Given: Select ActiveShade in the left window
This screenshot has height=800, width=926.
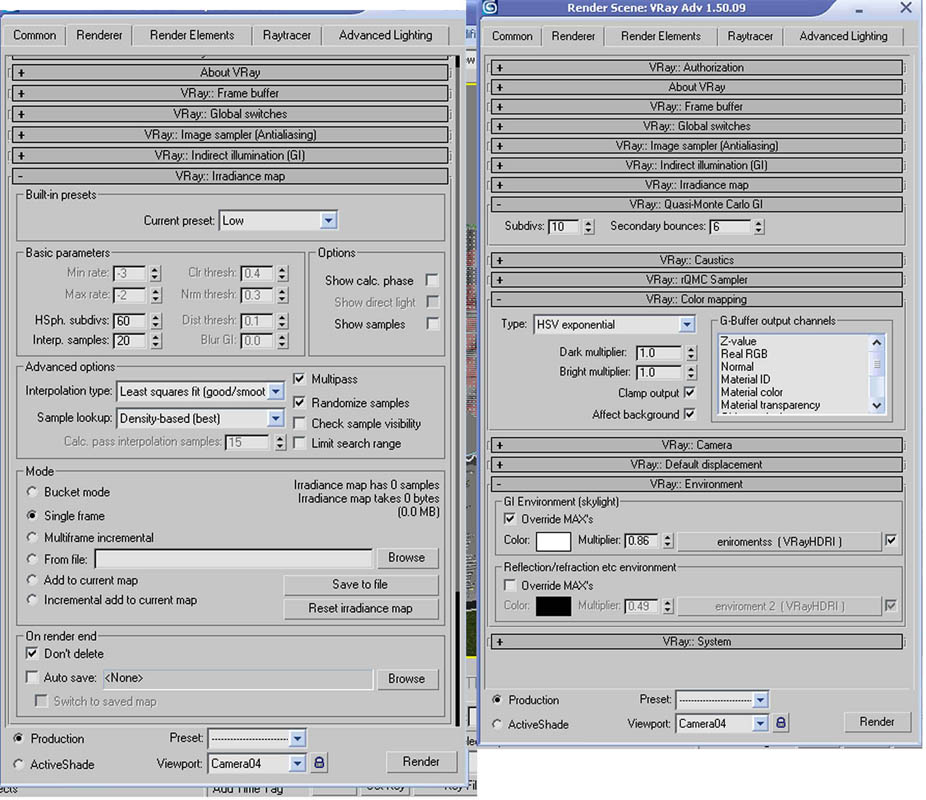Looking at the screenshot, I should click(x=19, y=764).
